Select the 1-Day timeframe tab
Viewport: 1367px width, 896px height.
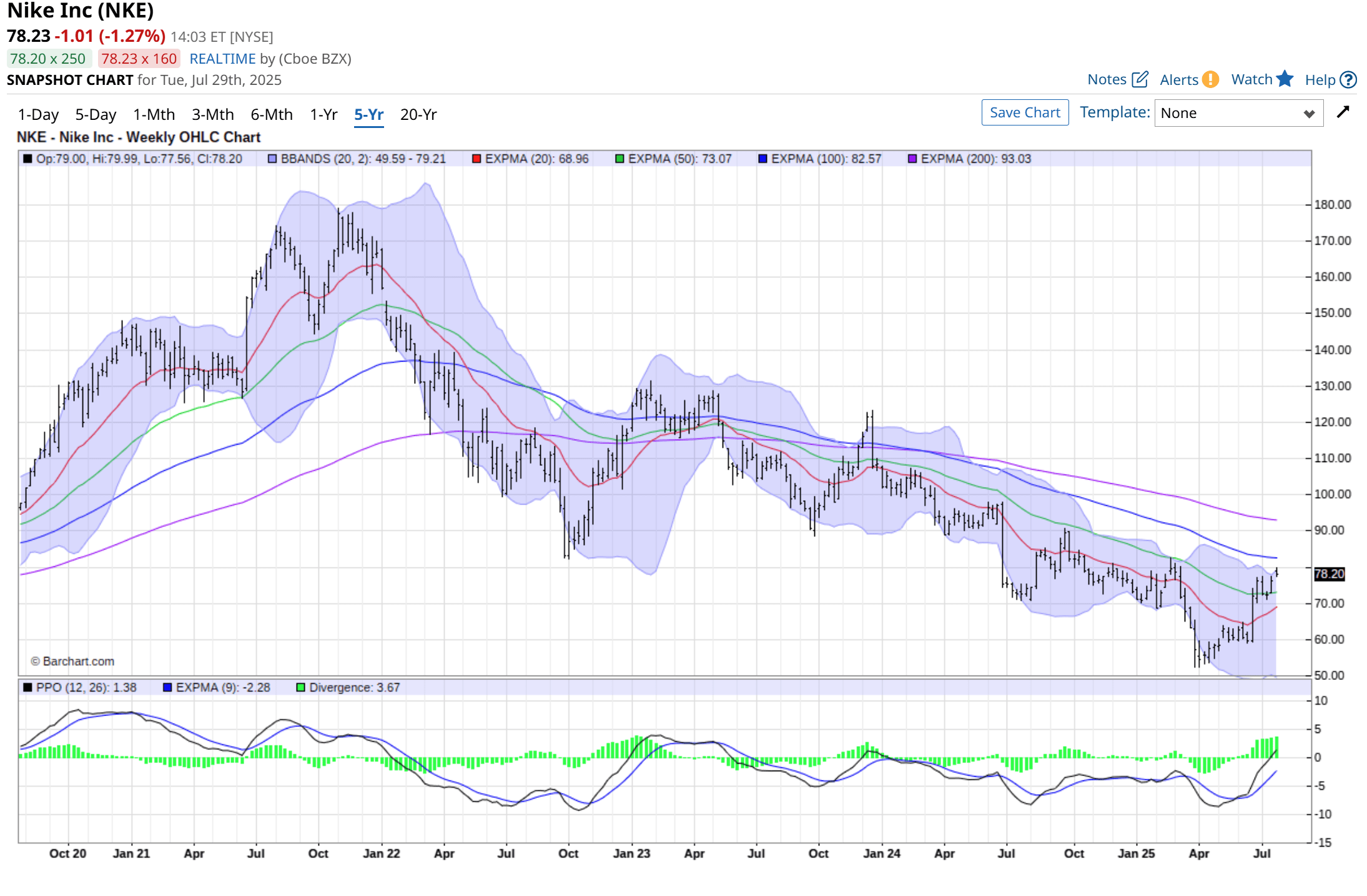click(38, 115)
